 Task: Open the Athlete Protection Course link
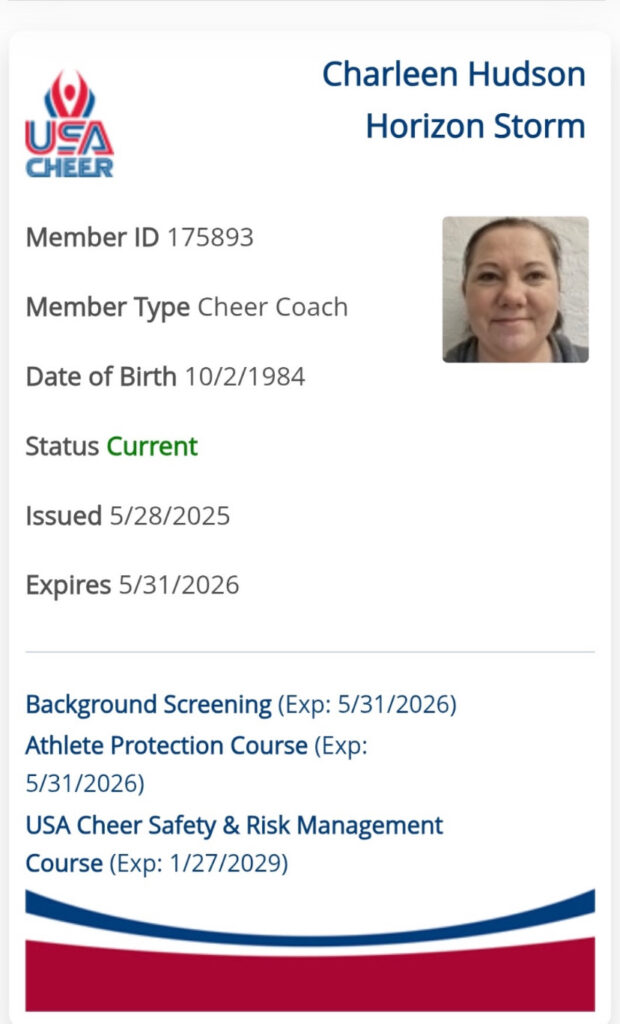tap(167, 745)
